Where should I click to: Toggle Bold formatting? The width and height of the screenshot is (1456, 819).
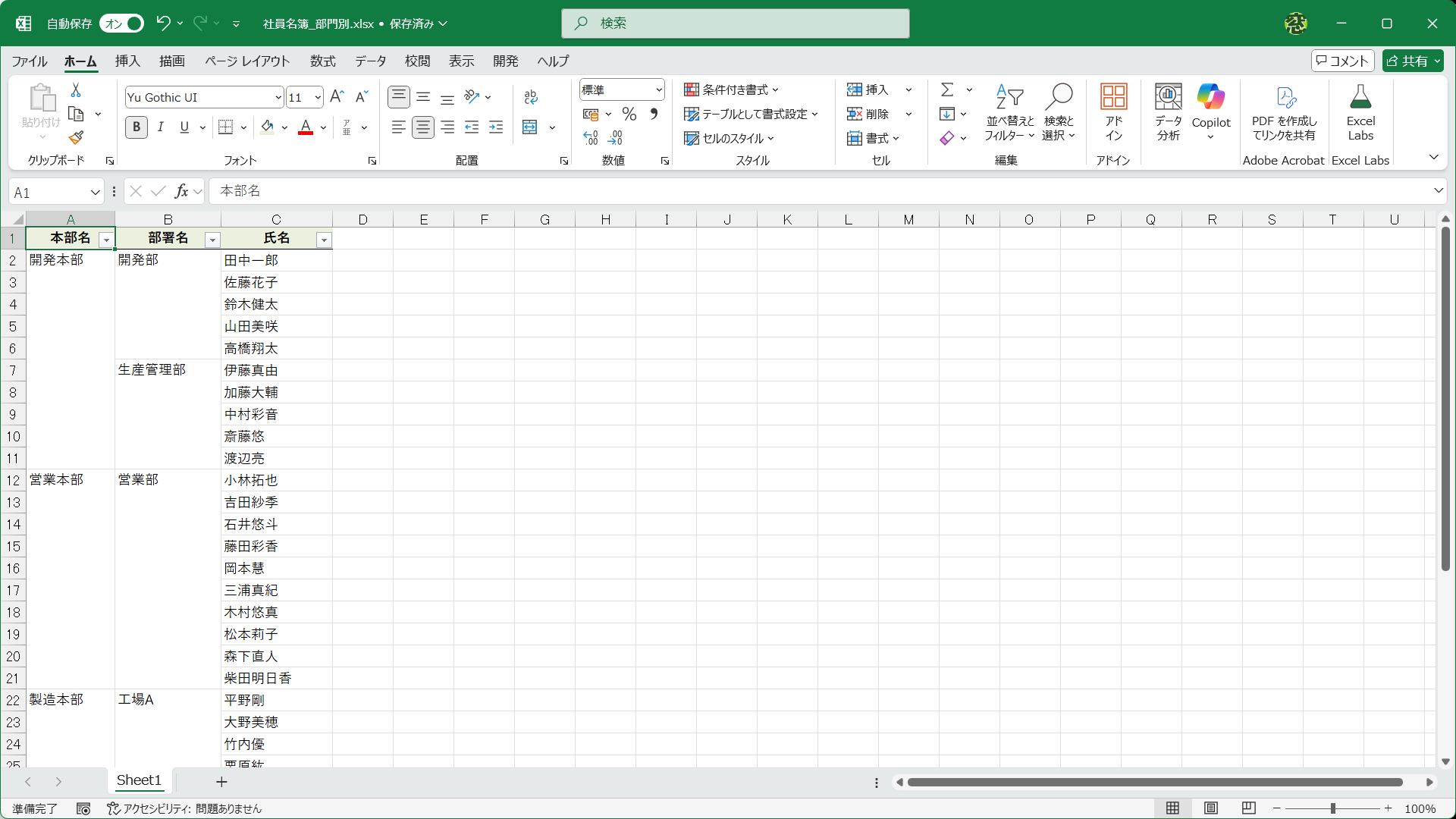tap(136, 127)
